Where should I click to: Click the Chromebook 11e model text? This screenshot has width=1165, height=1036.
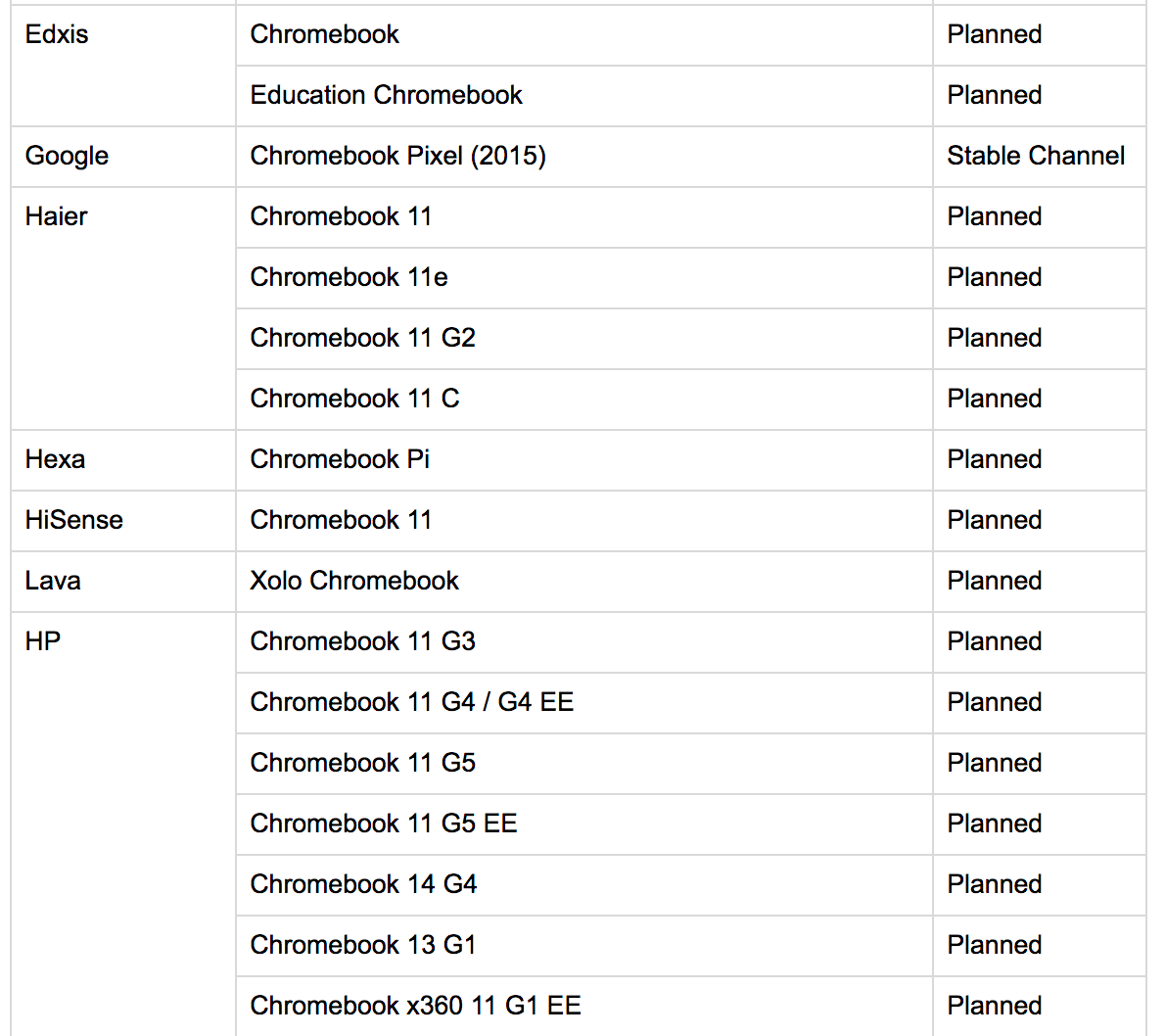click(349, 277)
